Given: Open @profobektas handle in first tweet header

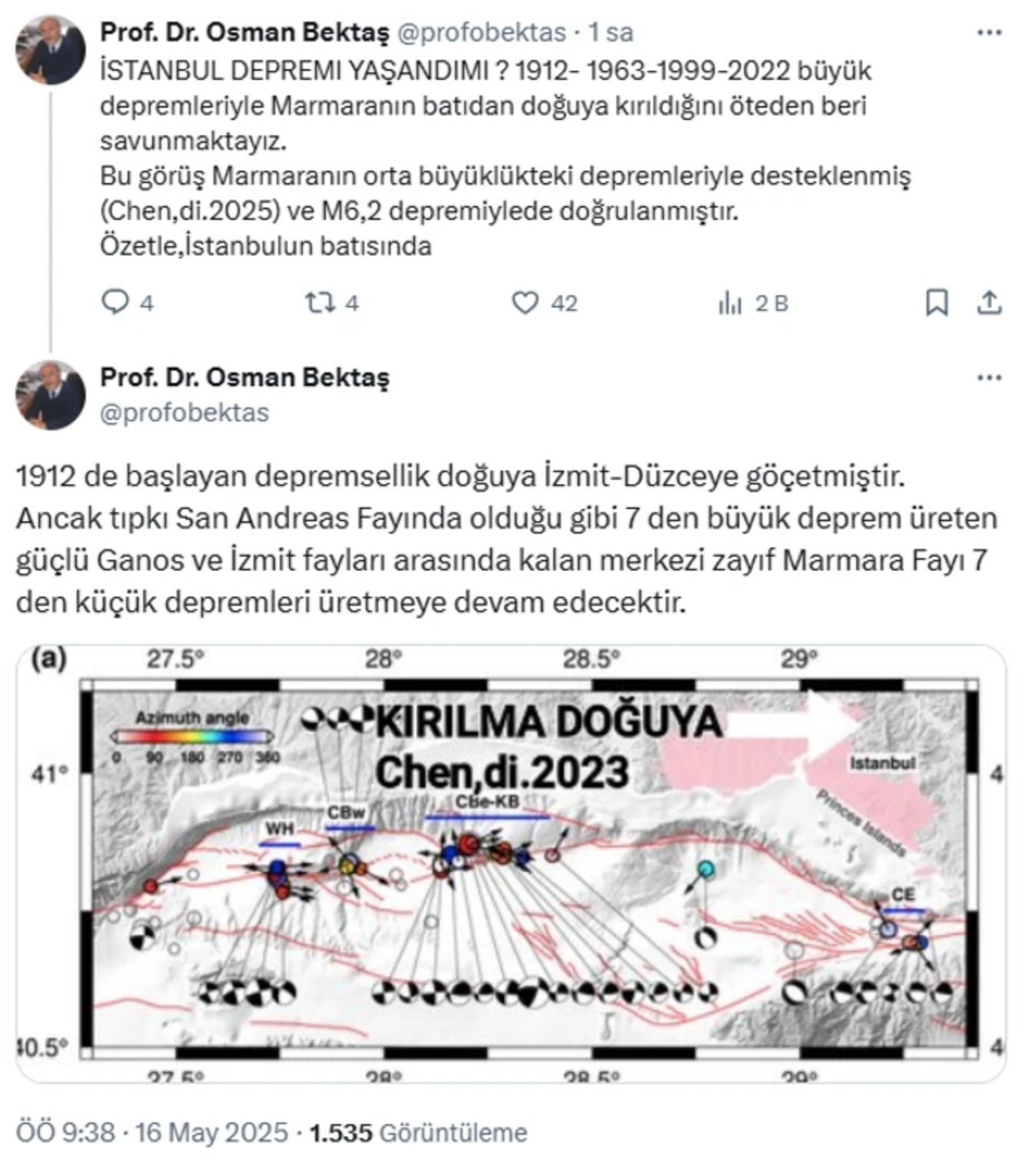Looking at the screenshot, I should (481, 32).
